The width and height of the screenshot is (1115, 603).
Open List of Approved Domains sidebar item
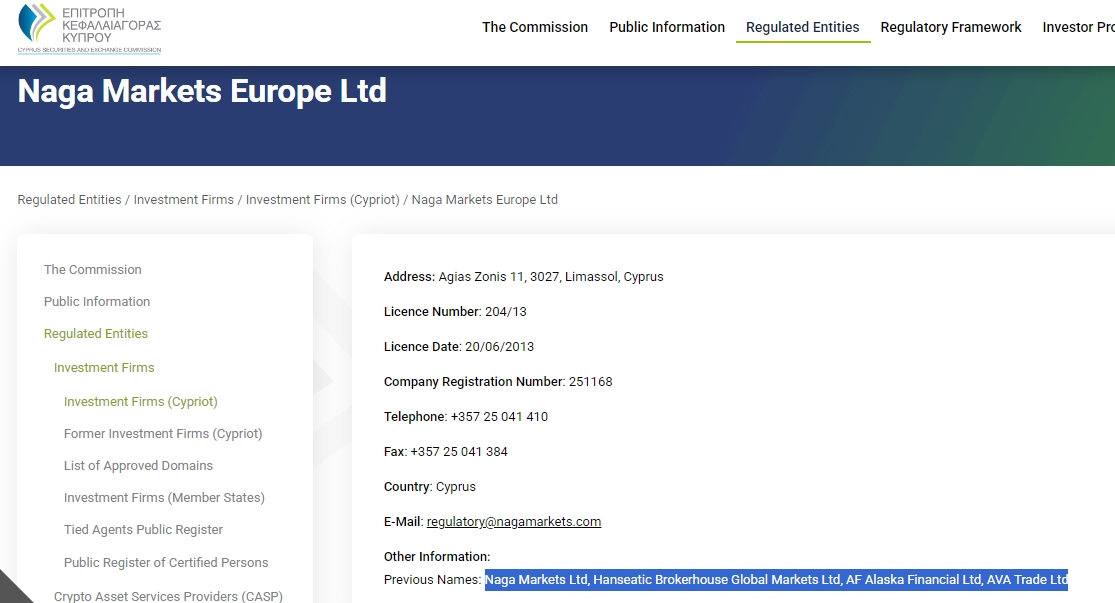138,466
